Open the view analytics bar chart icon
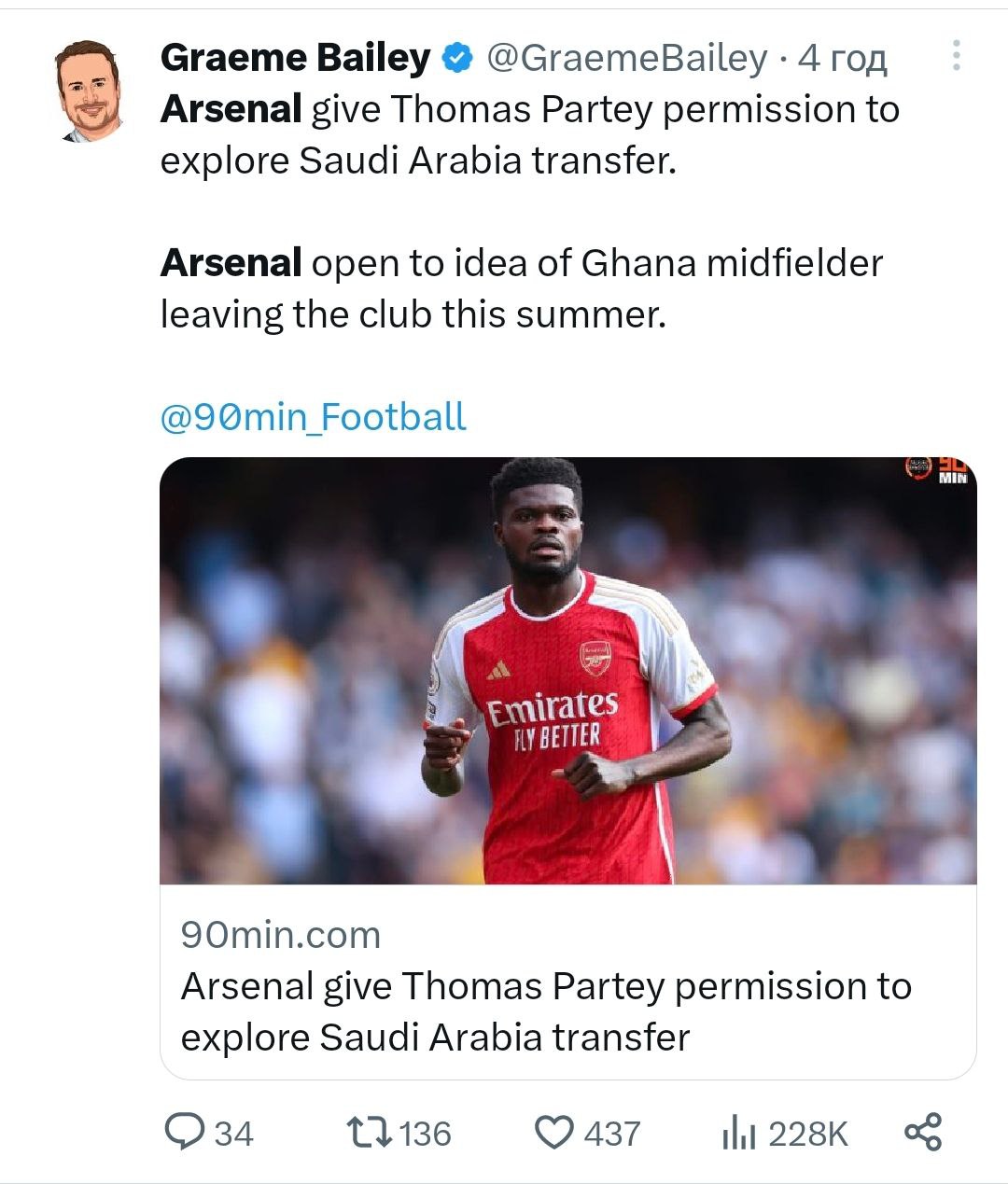Image resolution: width=1008 pixels, height=1184 pixels. click(737, 1134)
